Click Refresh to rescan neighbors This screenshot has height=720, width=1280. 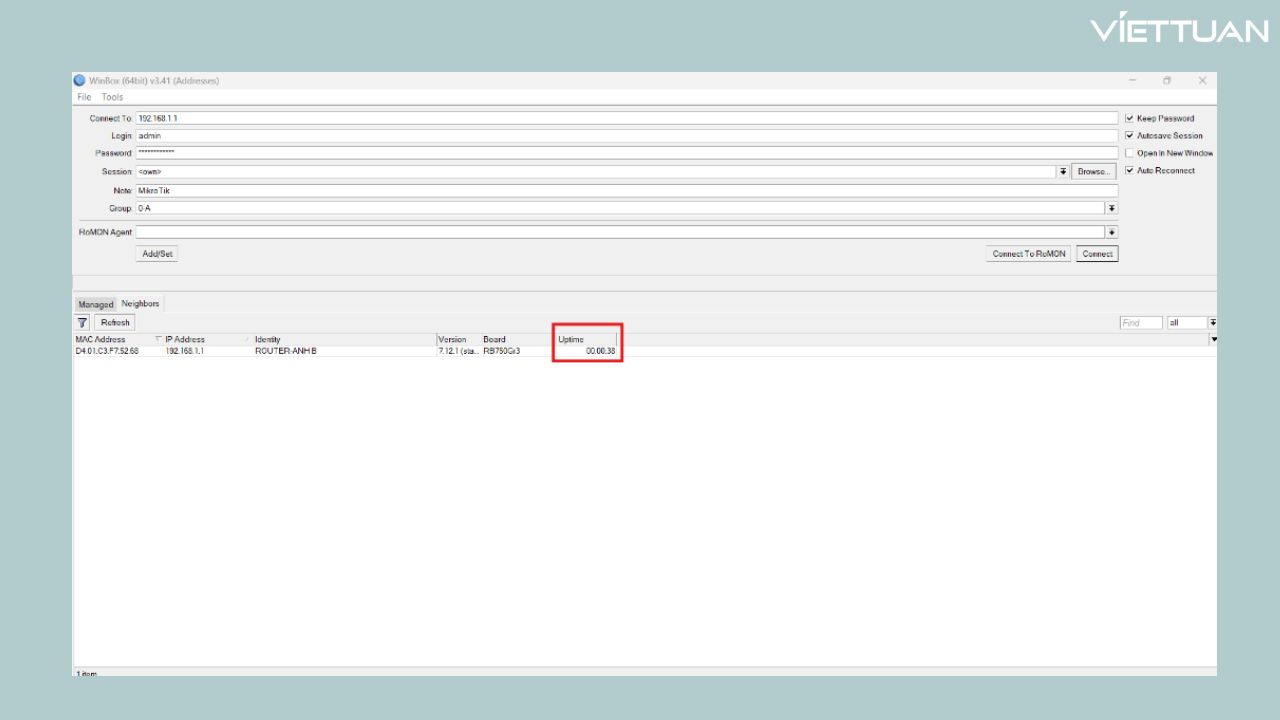click(x=115, y=323)
